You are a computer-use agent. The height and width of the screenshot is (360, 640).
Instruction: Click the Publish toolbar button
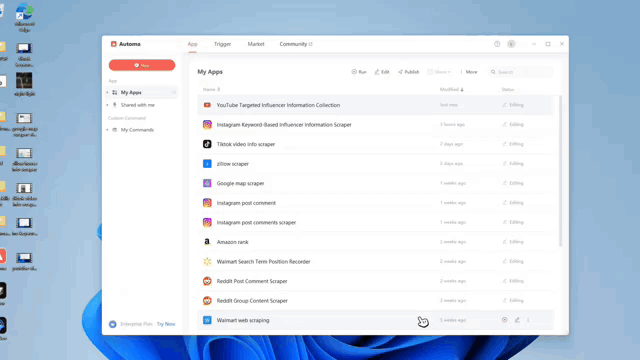[x=409, y=72]
